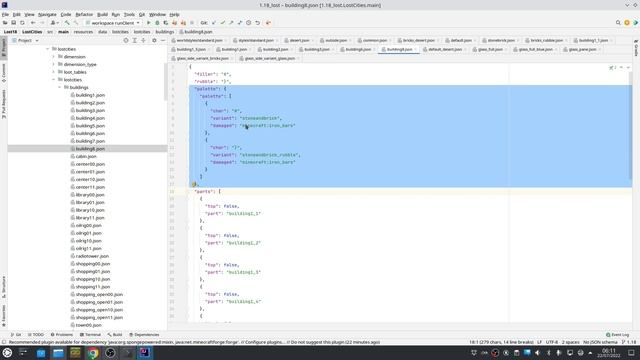Open the Problems tool window
Image resolution: width=640 pixels, height=360 pixels.
(62, 335)
